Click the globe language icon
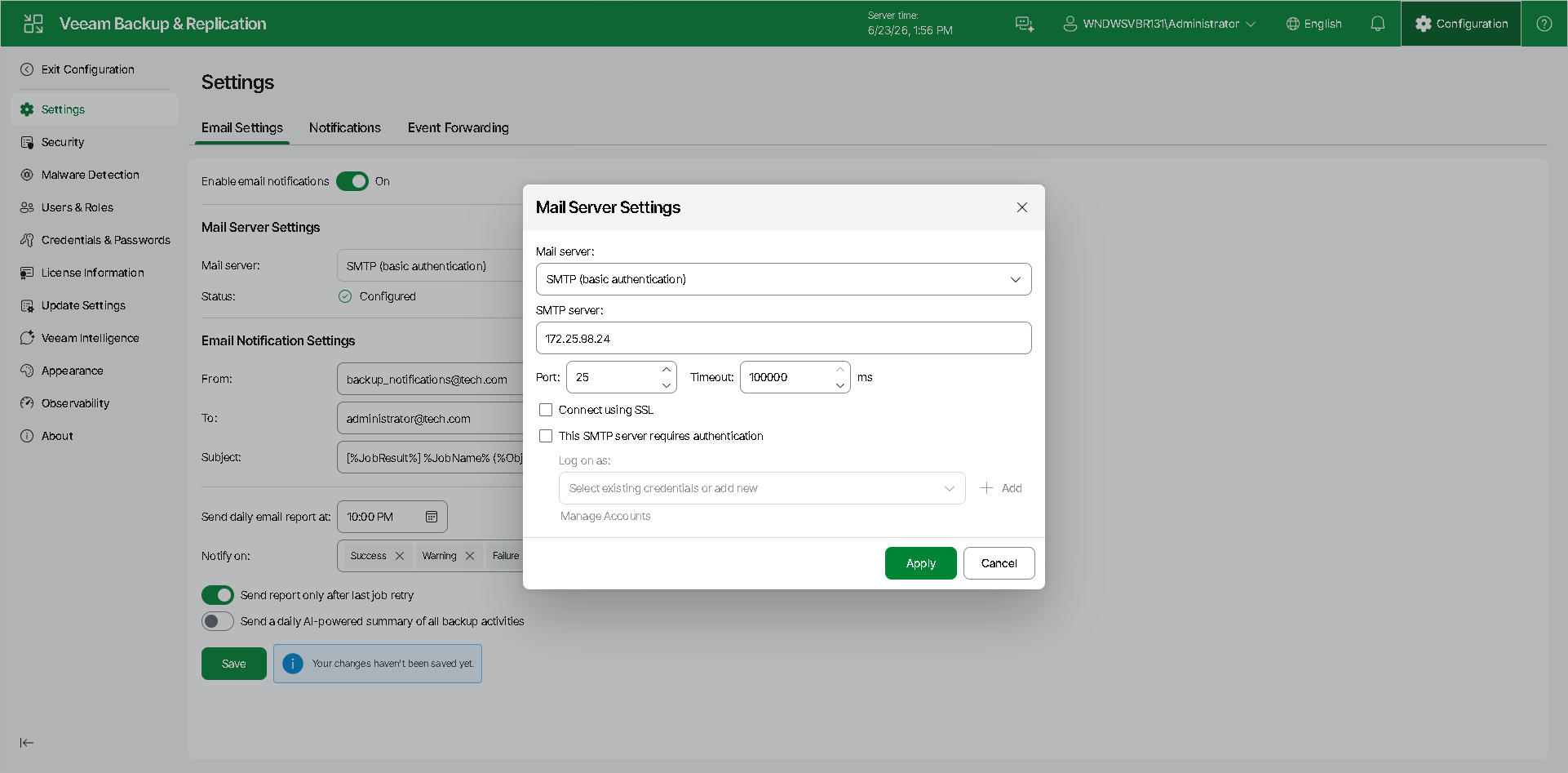This screenshot has width=1568, height=773. (1293, 24)
